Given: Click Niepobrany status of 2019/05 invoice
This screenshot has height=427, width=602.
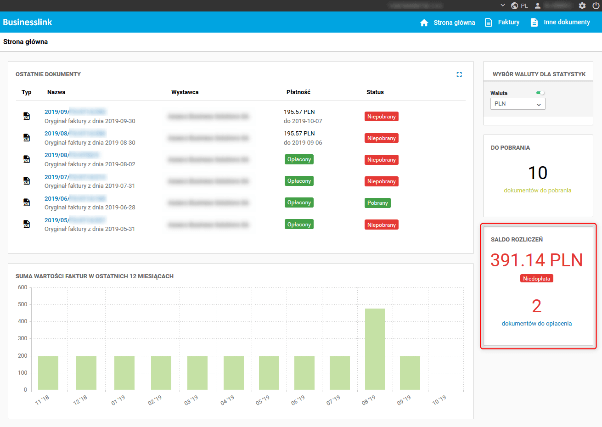Looking at the screenshot, I should tap(381, 225).
